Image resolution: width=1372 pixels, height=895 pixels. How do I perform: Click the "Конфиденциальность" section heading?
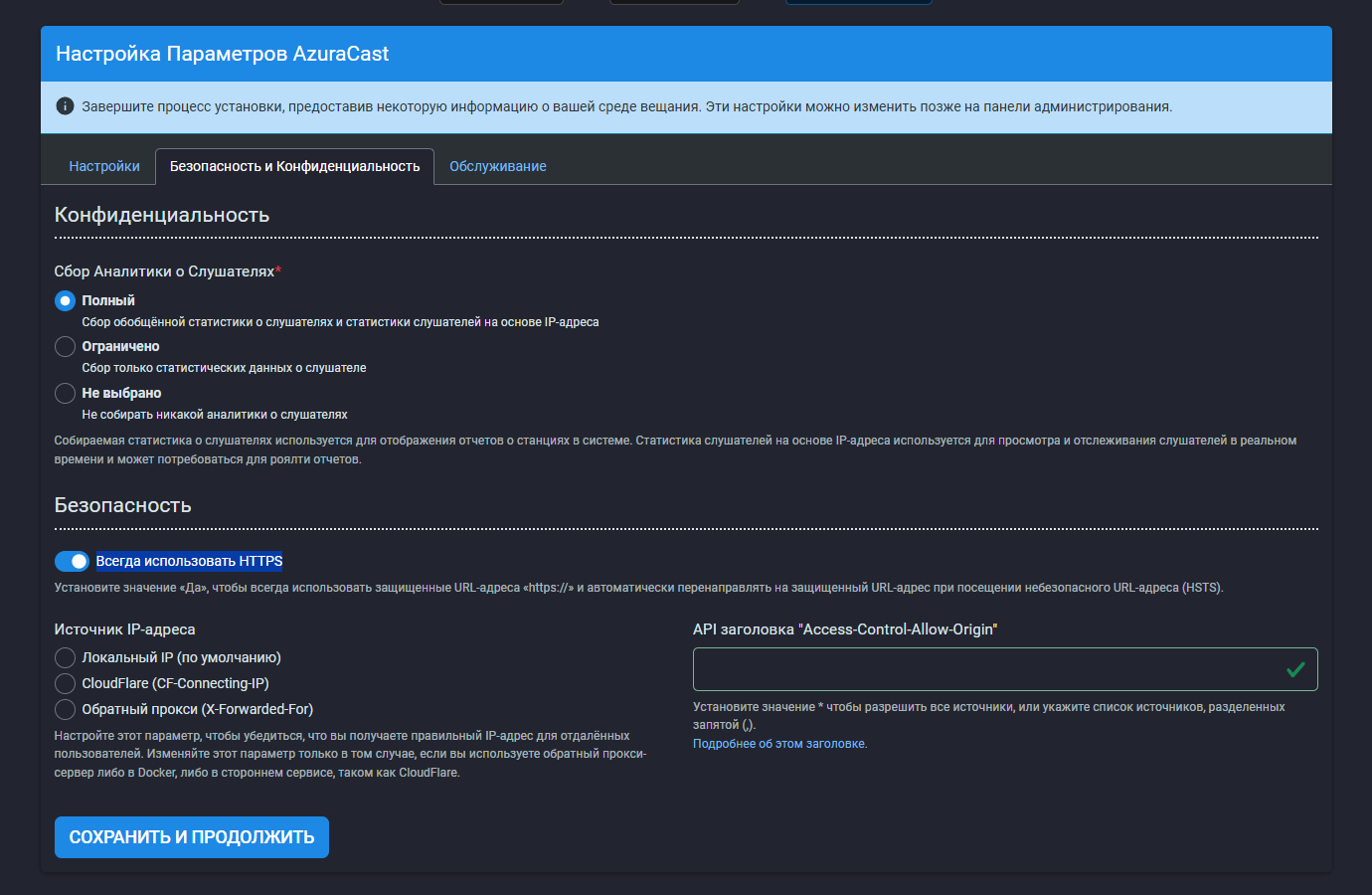[162, 215]
